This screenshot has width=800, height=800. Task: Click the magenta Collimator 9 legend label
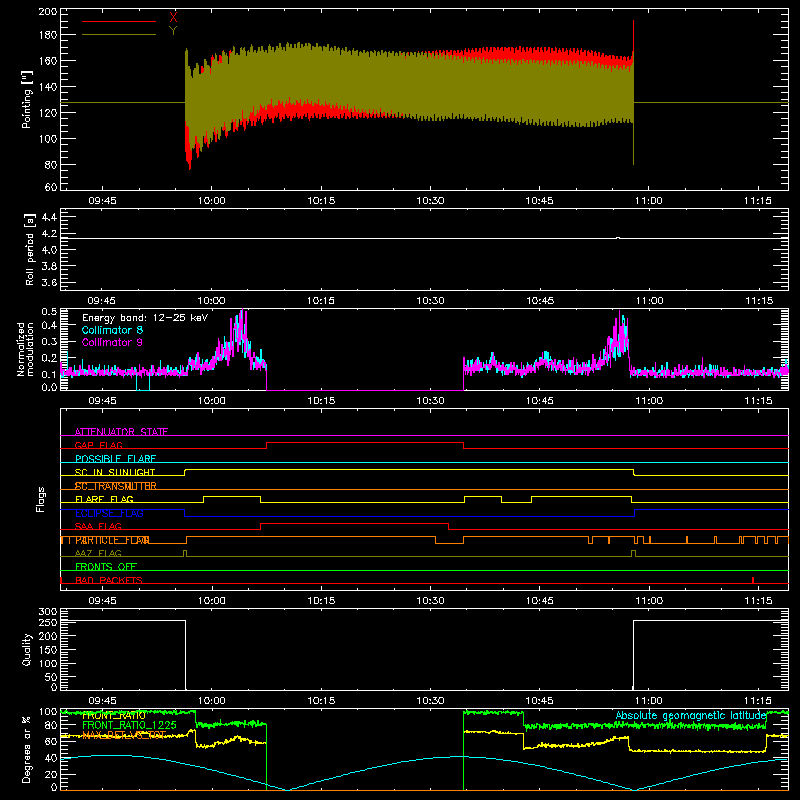[x=112, y=342]
